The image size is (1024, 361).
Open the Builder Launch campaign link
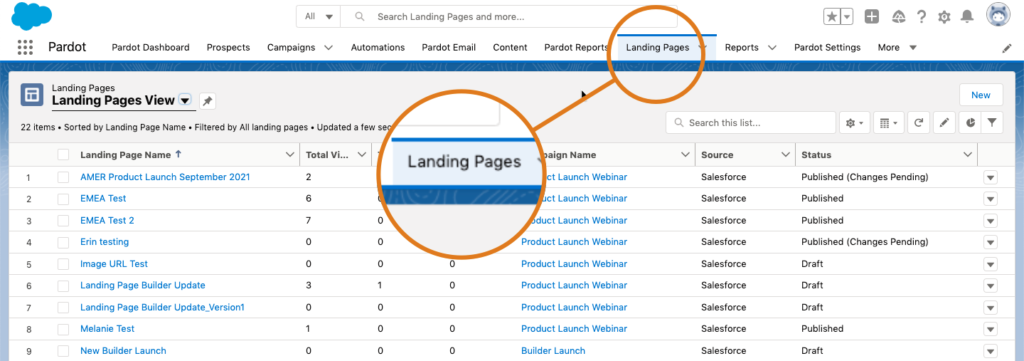point(553,351)
